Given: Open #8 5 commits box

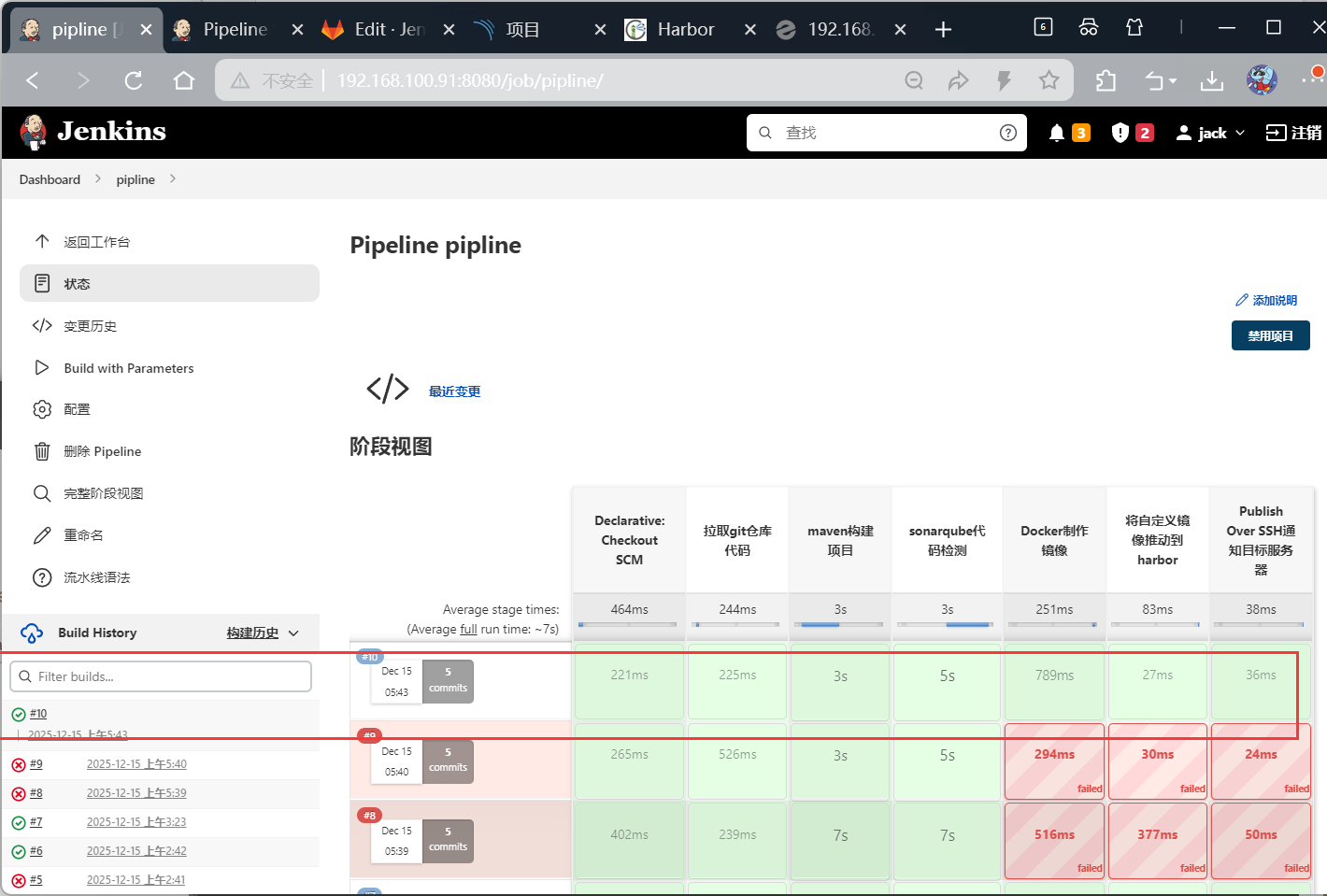Looking at the screenshot, I should [x=448, y=841].
